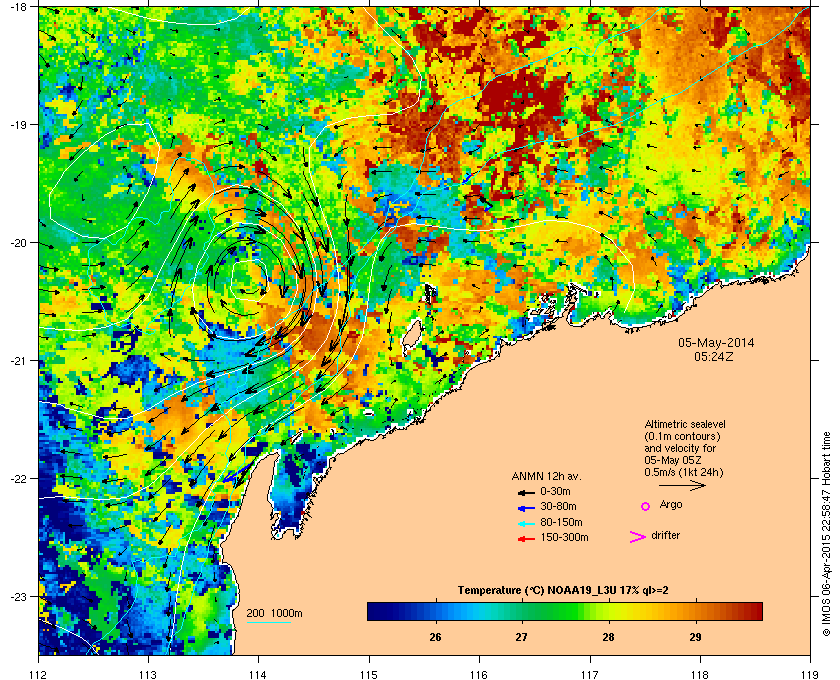Click the latitude axis label -23

point(18,596)
